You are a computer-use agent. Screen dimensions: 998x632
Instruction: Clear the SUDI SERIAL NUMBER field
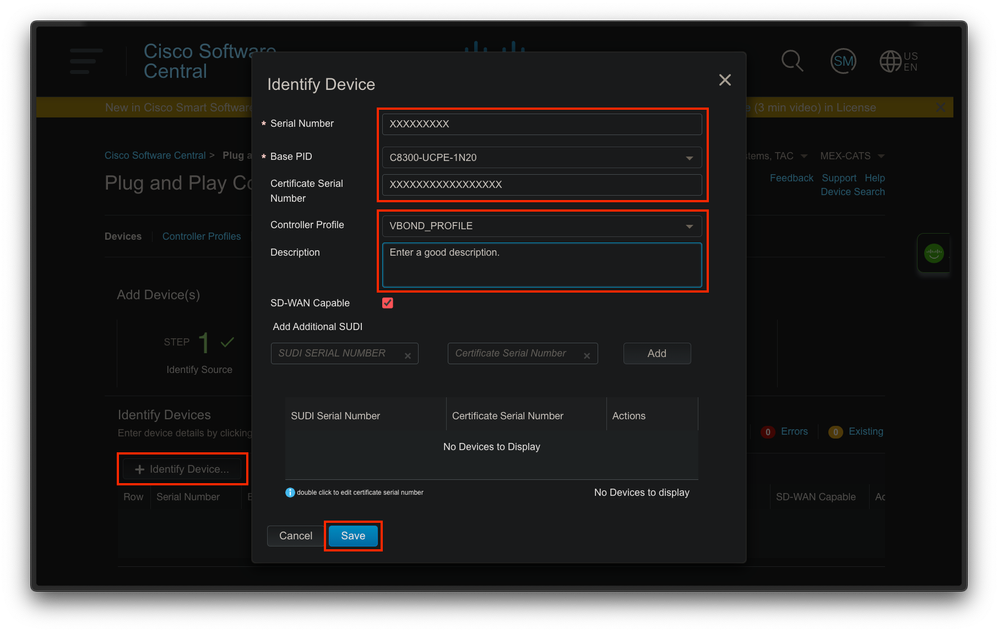click(408, 356)
